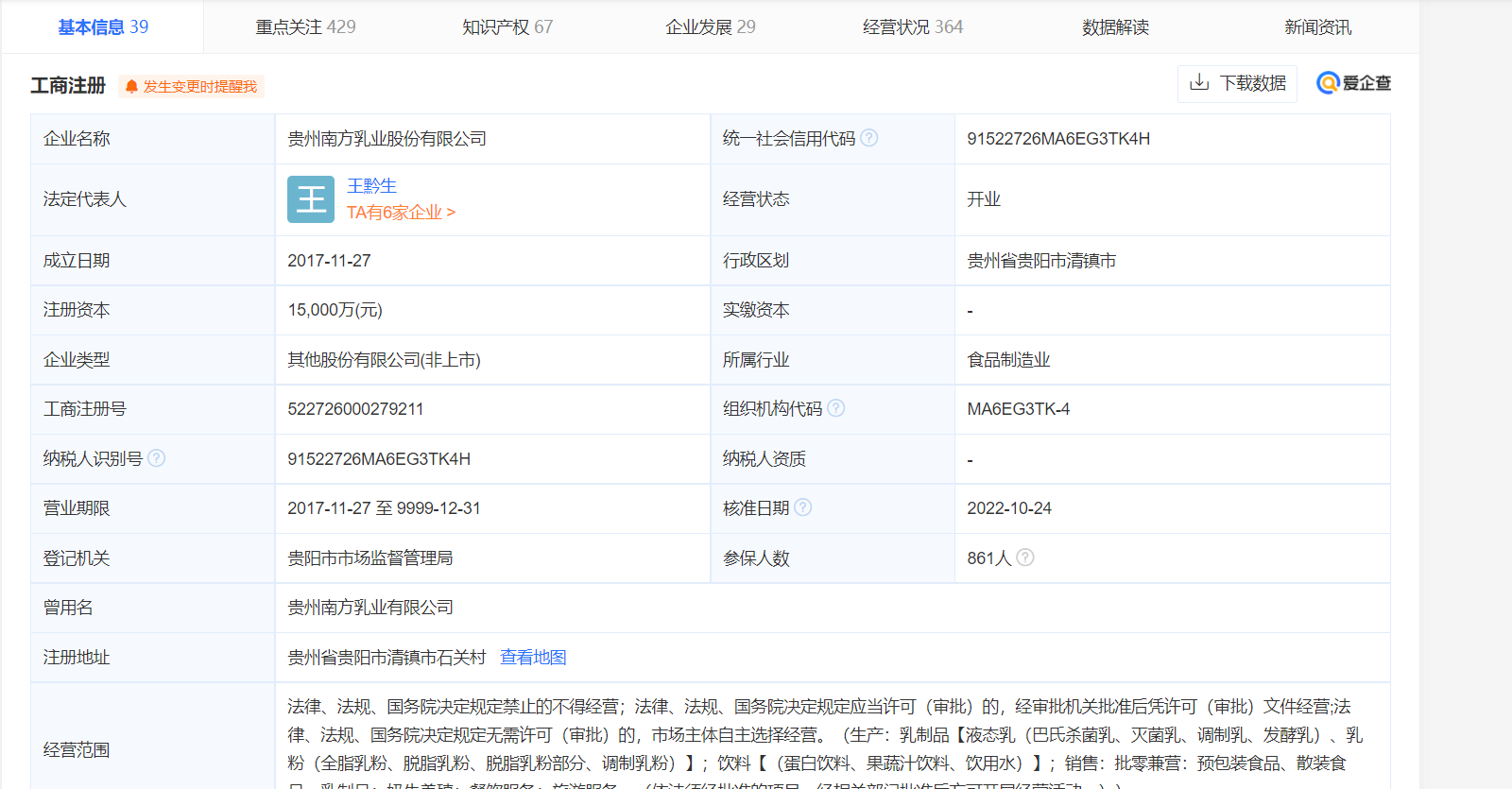Click 查看地图 link

coord(533,658)
